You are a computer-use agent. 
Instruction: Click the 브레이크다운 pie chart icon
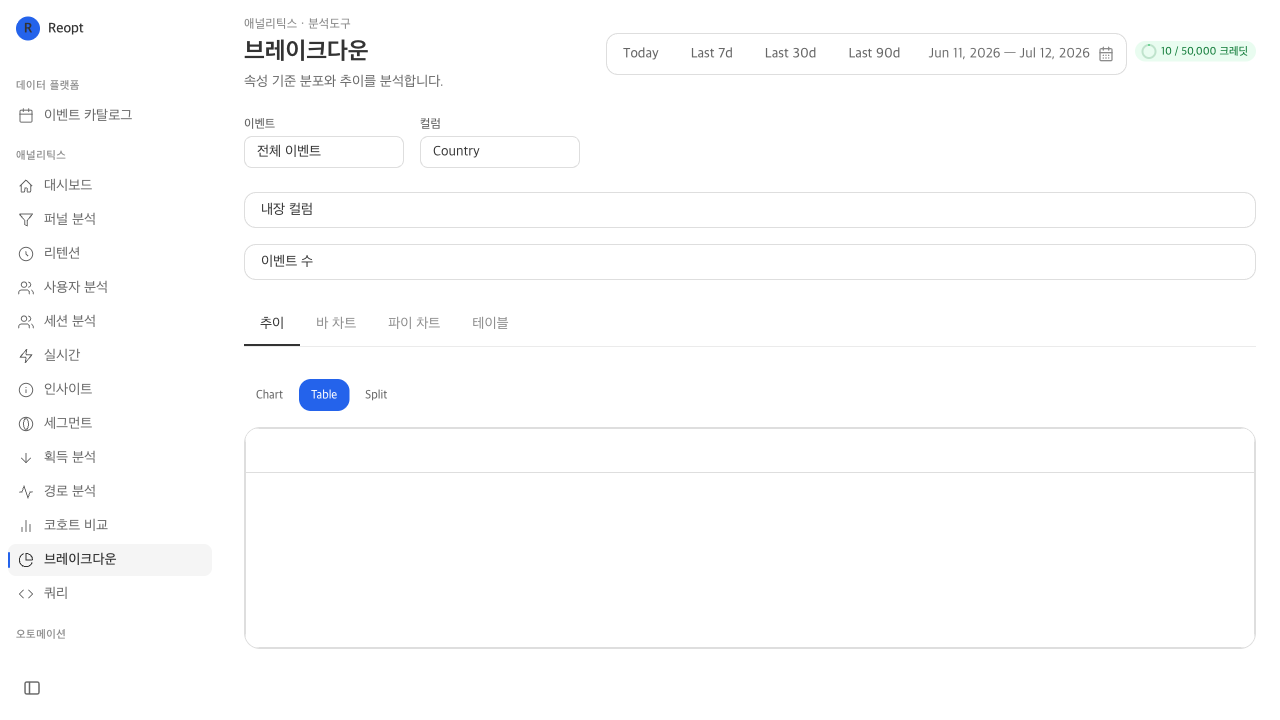point(26,560)
